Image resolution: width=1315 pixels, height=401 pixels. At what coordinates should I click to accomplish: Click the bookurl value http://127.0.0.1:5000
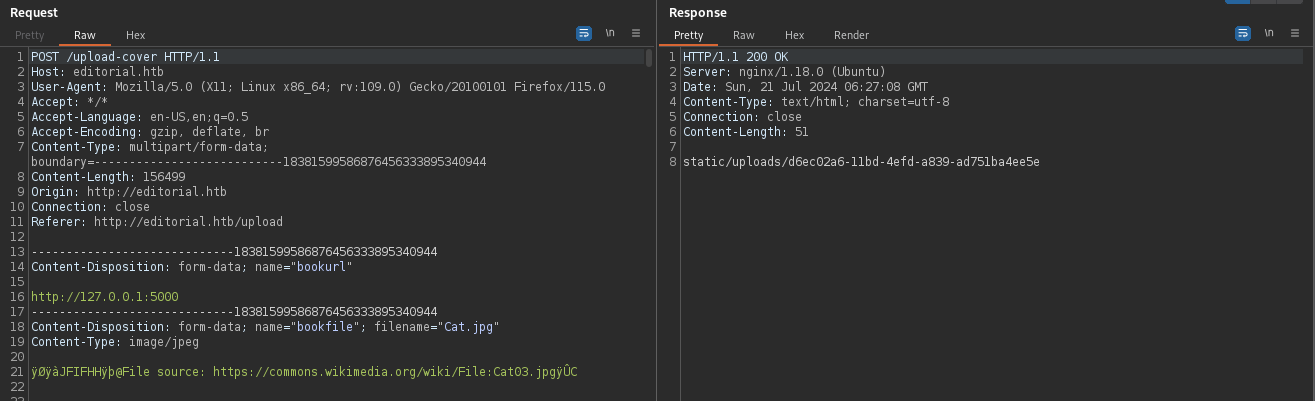pos(91,297)
